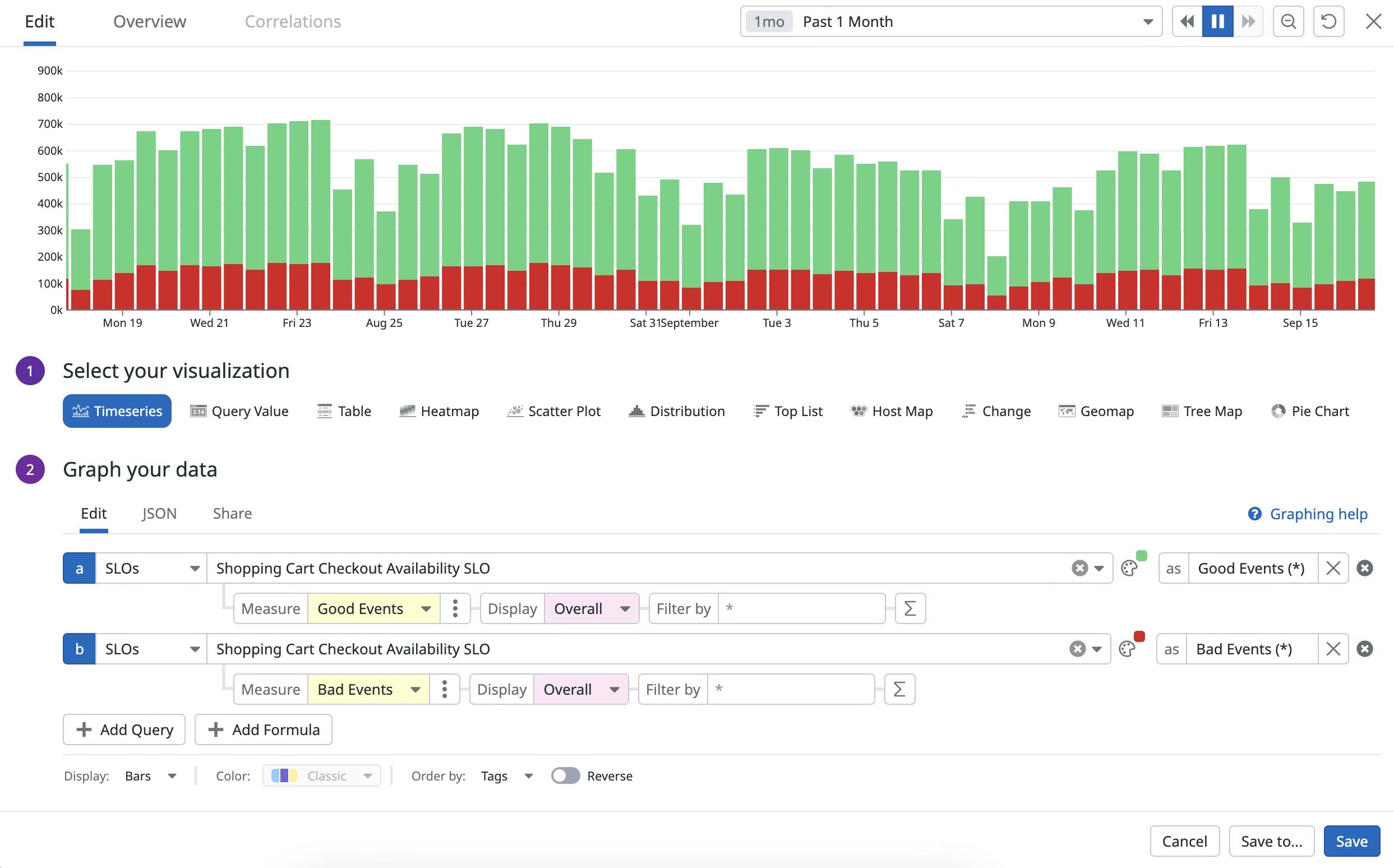
Task: Select the Top List visualization
Action: [788, 411]
